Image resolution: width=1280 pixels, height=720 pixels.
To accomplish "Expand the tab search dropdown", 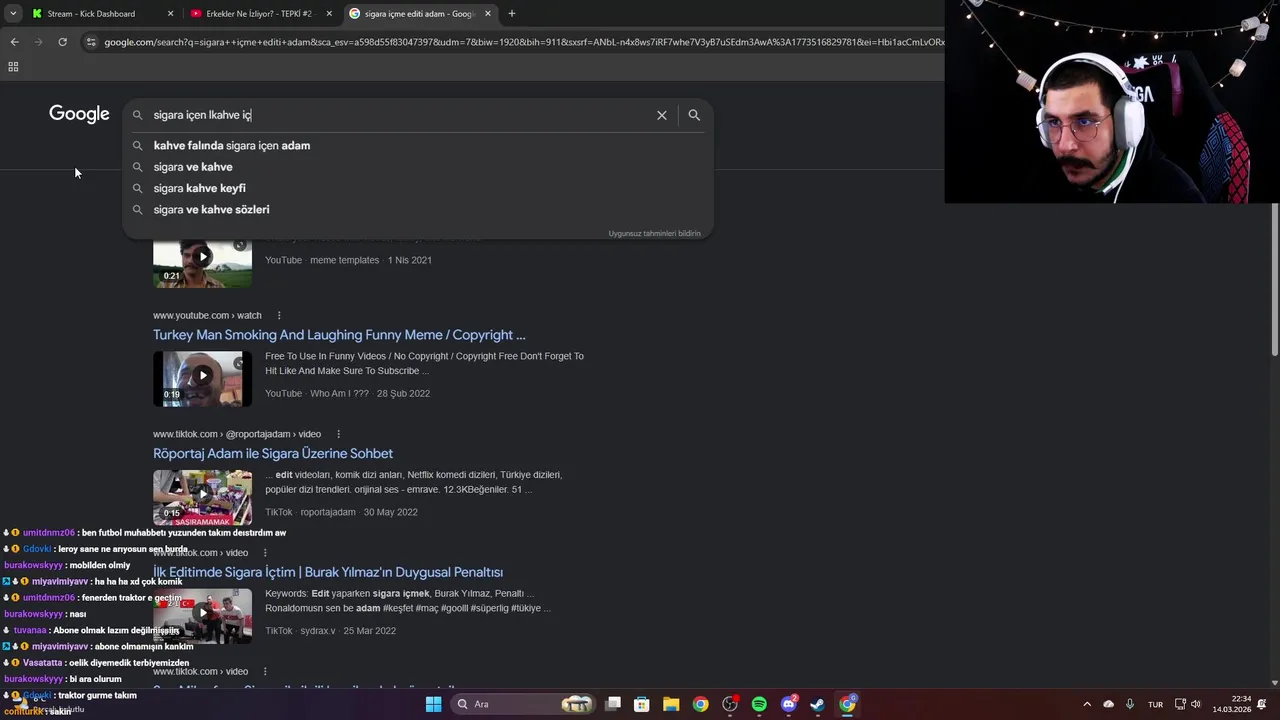I will coord(12,14).
